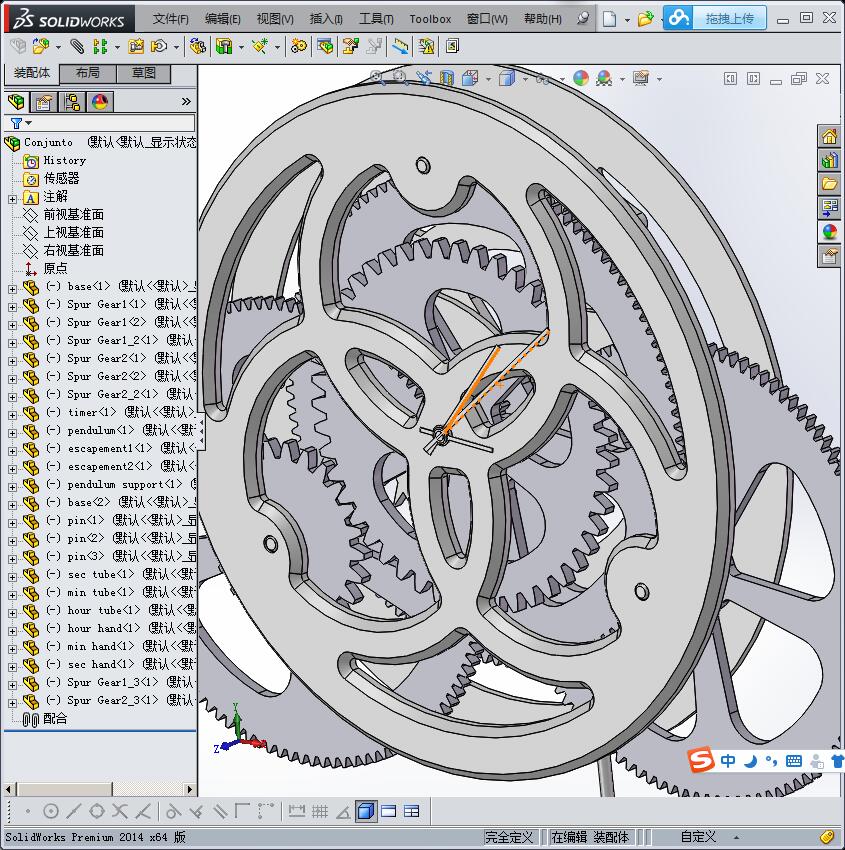This screenshot has width=845, height=850.
Task: Toggle the shaded 3D box button in bottom toolbar
Action: point(366,811)
